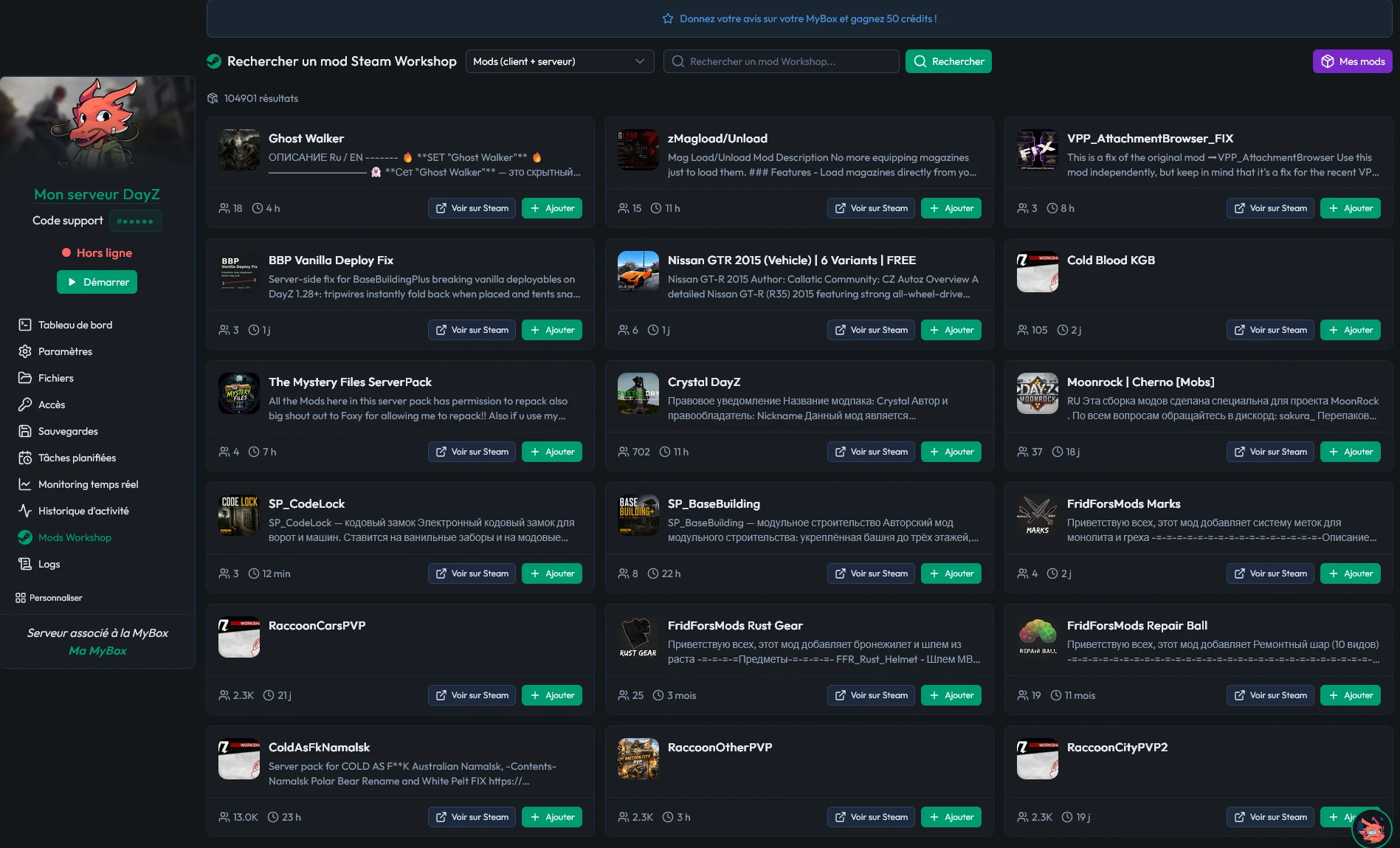Open the Crystal DayZ mod title
Image resolution: width=1400 pixels, height=848 pixels.
[703, 382]
